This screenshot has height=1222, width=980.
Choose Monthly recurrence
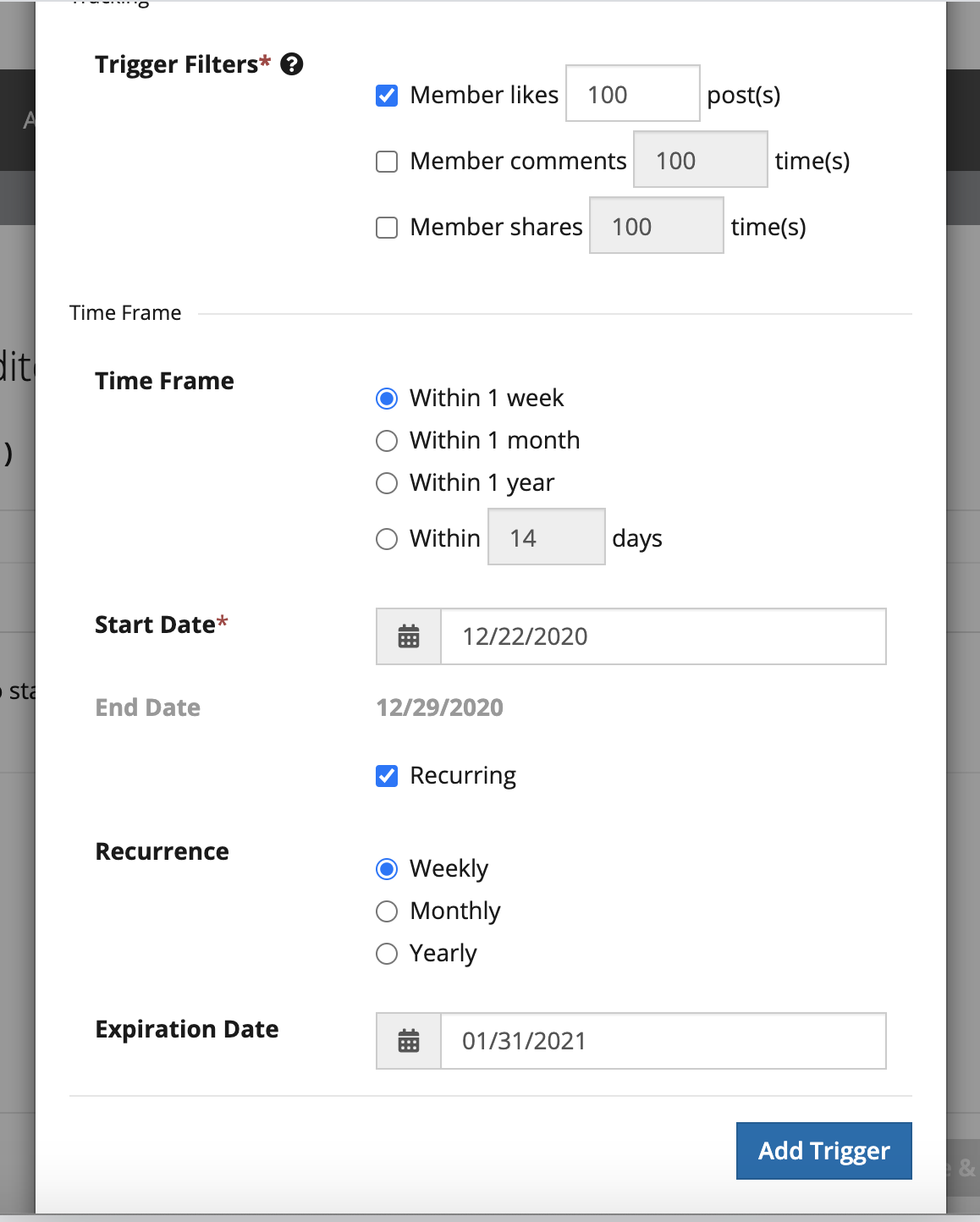(387, 911)
